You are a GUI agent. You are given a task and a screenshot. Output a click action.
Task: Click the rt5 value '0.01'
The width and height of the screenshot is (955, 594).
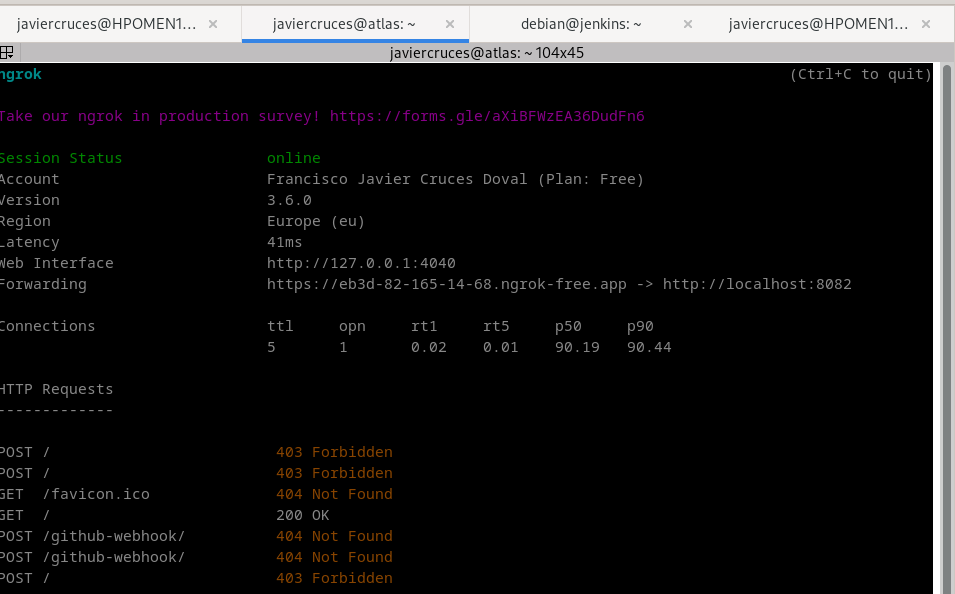501,347
